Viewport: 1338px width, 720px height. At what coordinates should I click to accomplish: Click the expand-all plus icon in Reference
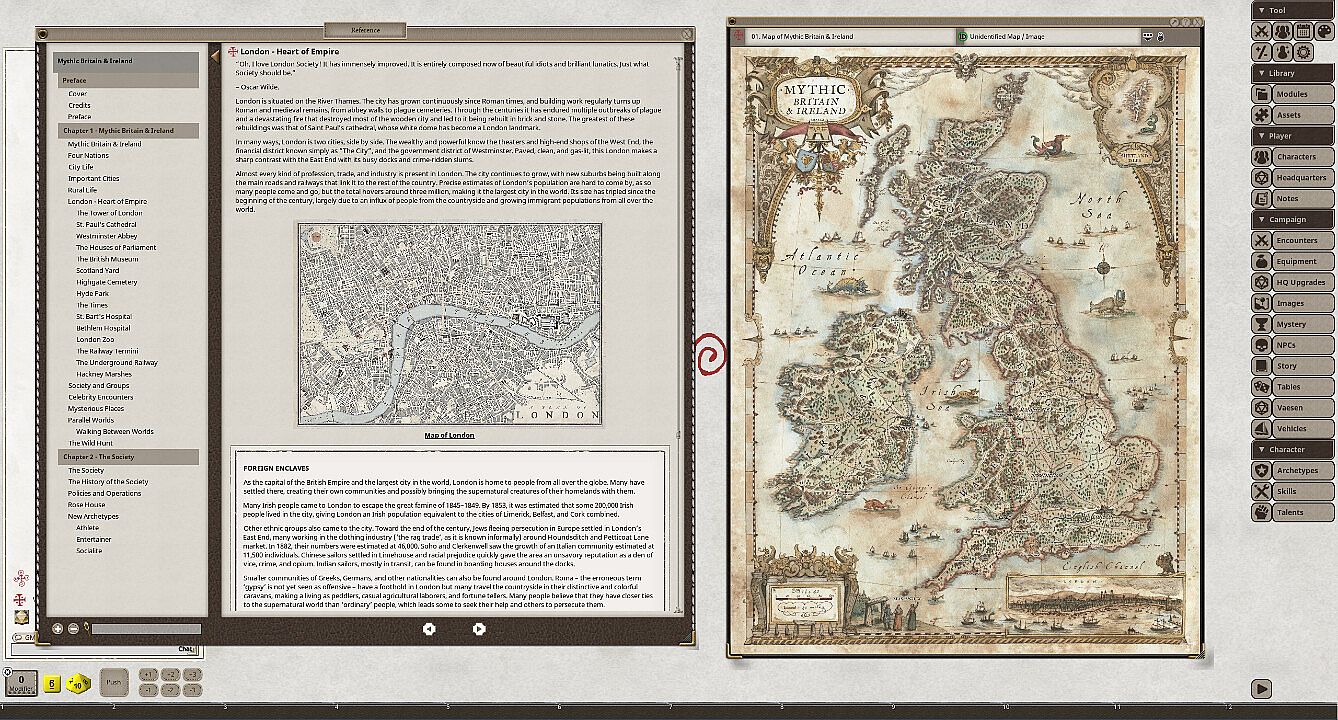click(57, 629)
